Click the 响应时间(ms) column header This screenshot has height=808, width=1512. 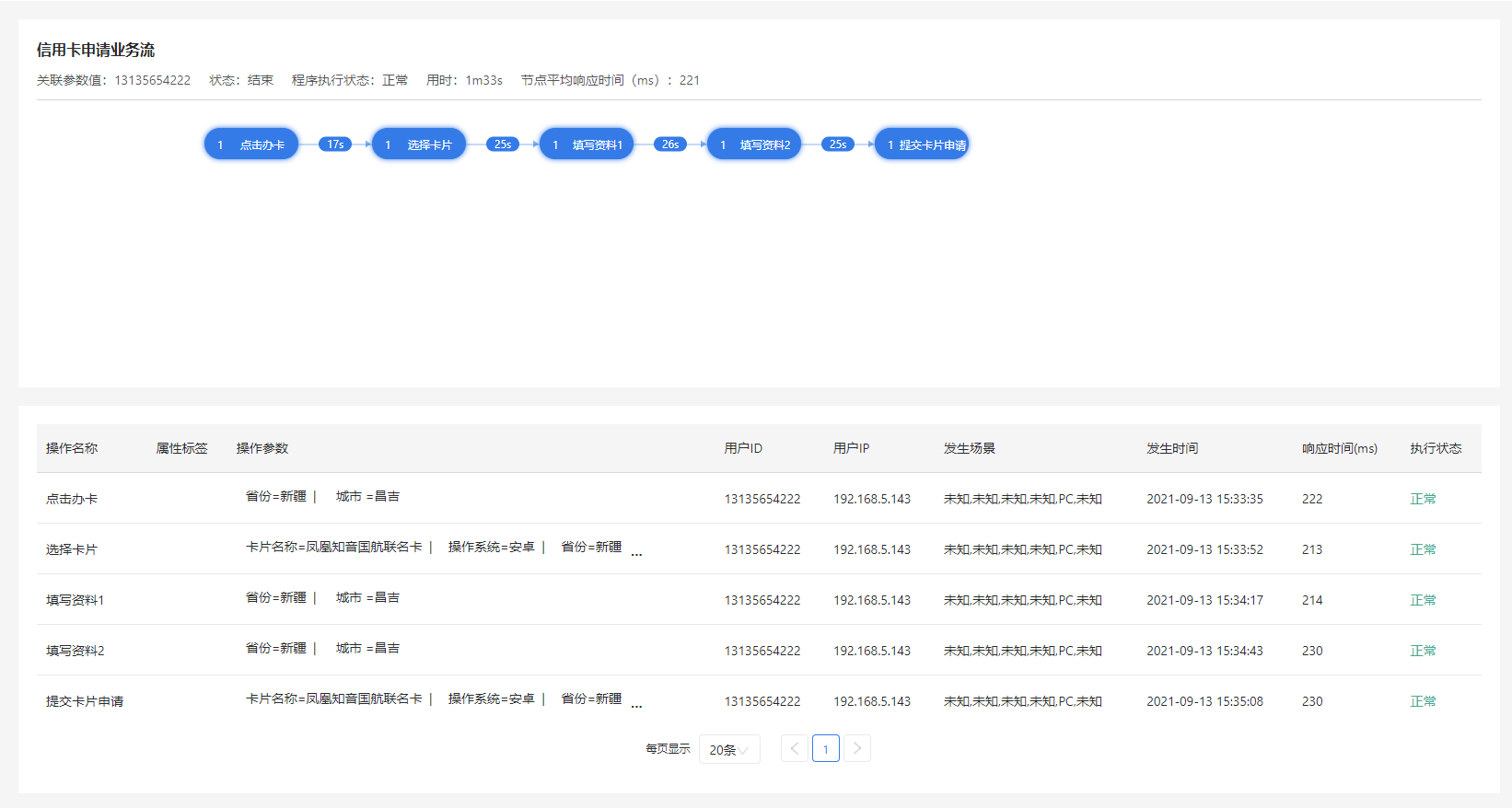click(x=1339, y=449)
